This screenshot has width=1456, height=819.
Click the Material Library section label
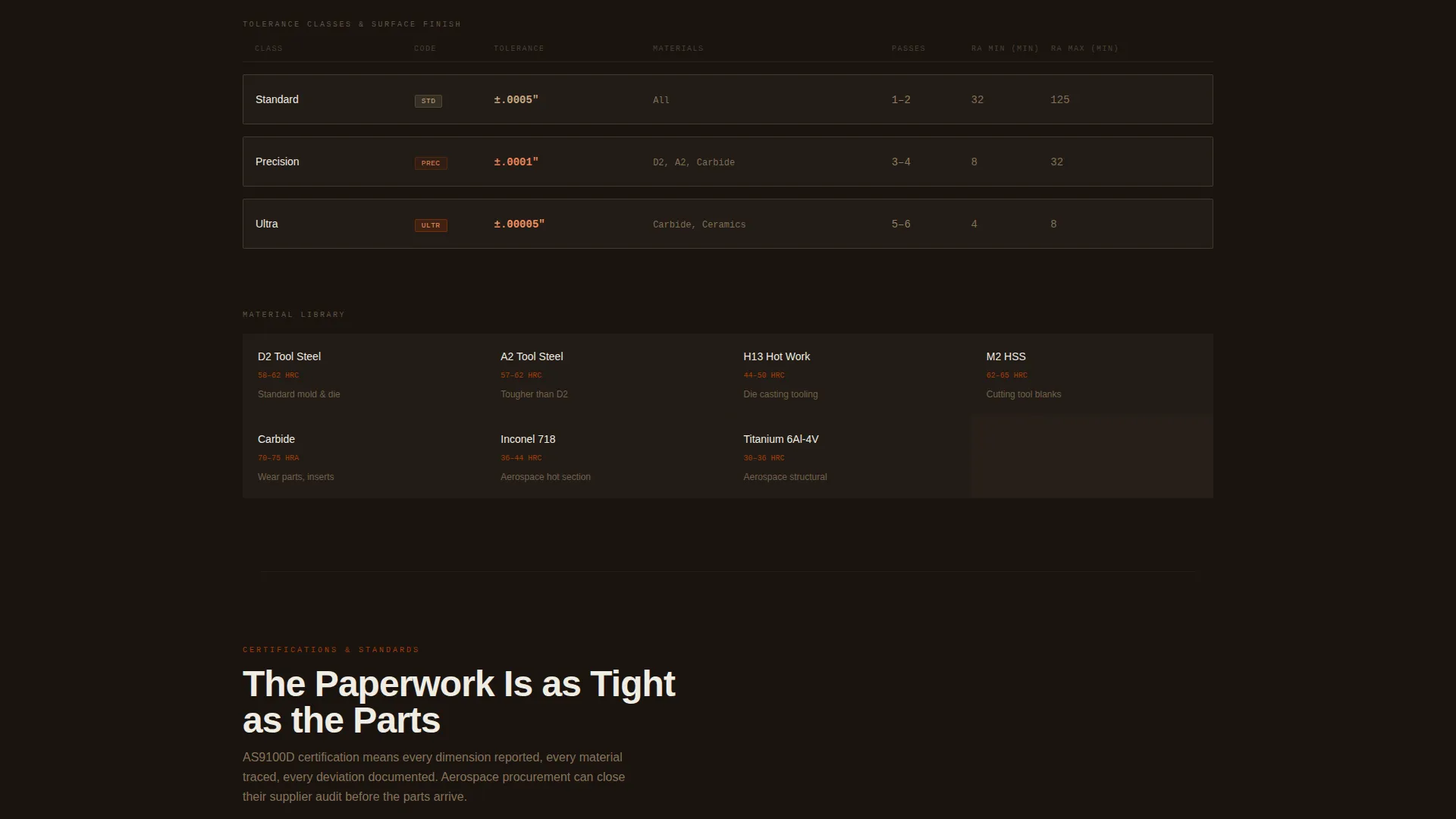[x=293, y=315]
